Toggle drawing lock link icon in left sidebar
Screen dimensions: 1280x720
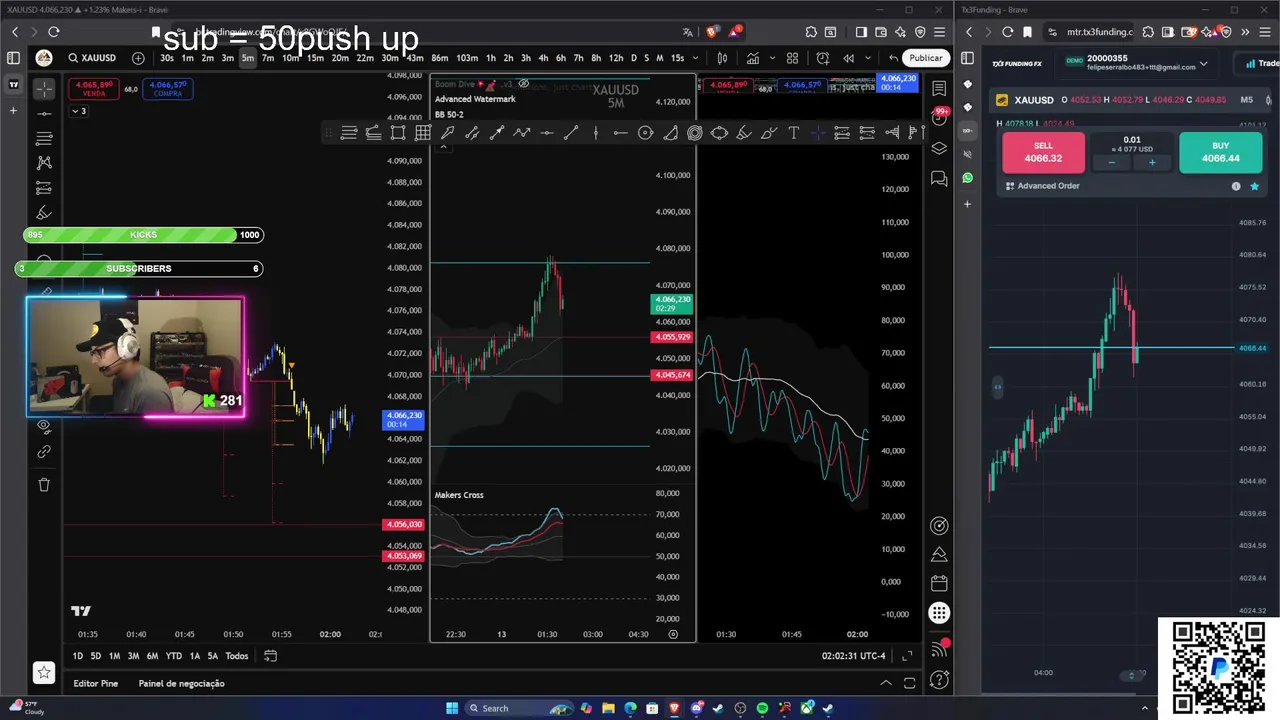(44, 452)
